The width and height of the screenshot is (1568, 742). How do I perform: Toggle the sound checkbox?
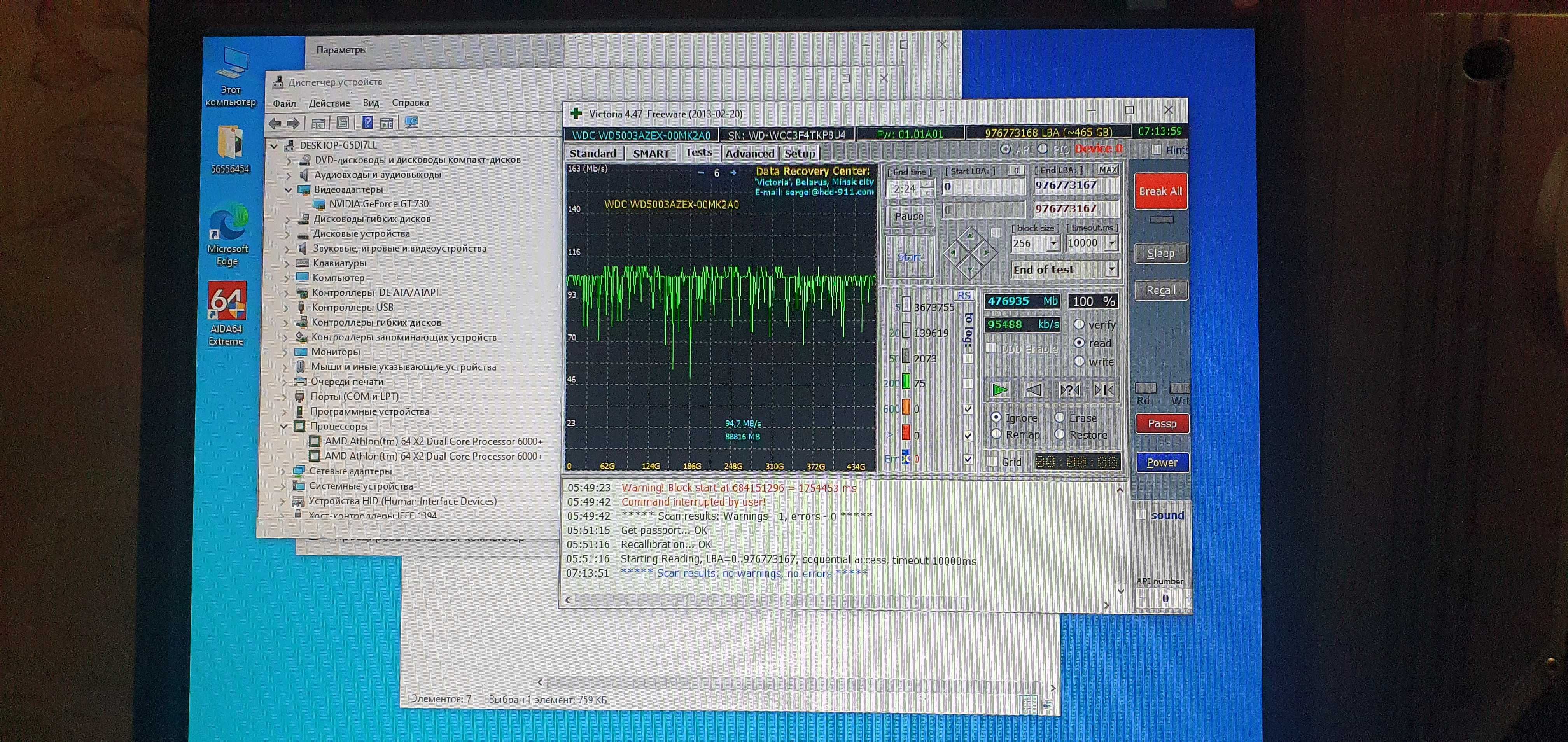(1141, 514)
